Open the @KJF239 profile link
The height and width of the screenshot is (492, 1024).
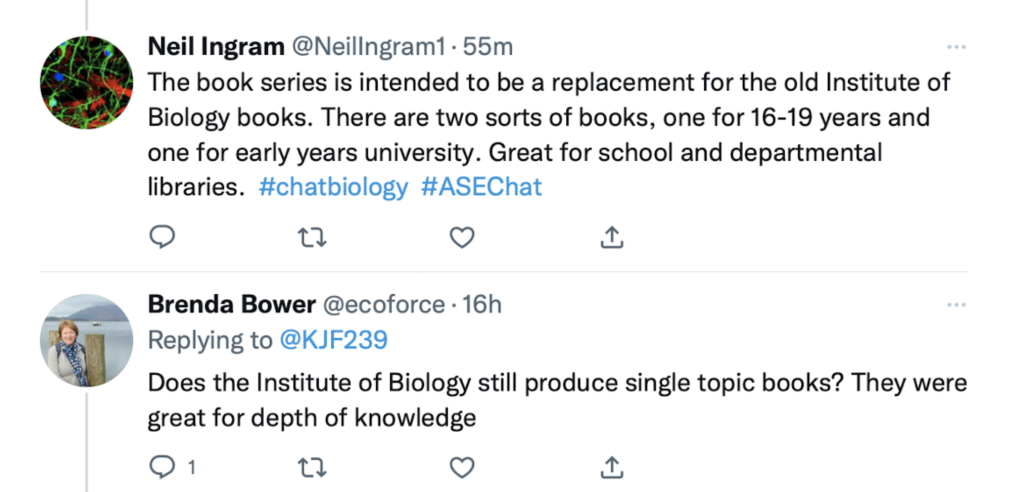pyautogui.click(x=333, y=340)
